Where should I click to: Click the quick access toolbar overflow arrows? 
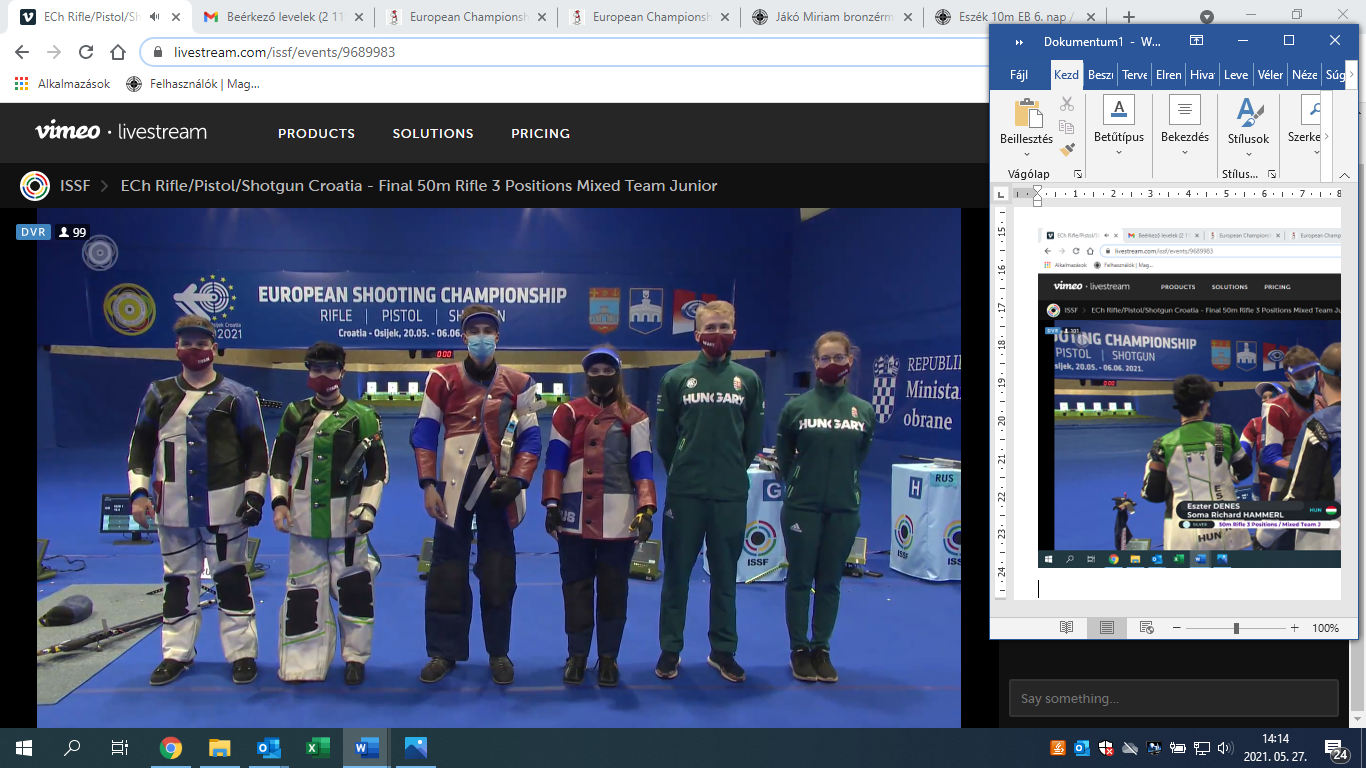(1019, 42)
